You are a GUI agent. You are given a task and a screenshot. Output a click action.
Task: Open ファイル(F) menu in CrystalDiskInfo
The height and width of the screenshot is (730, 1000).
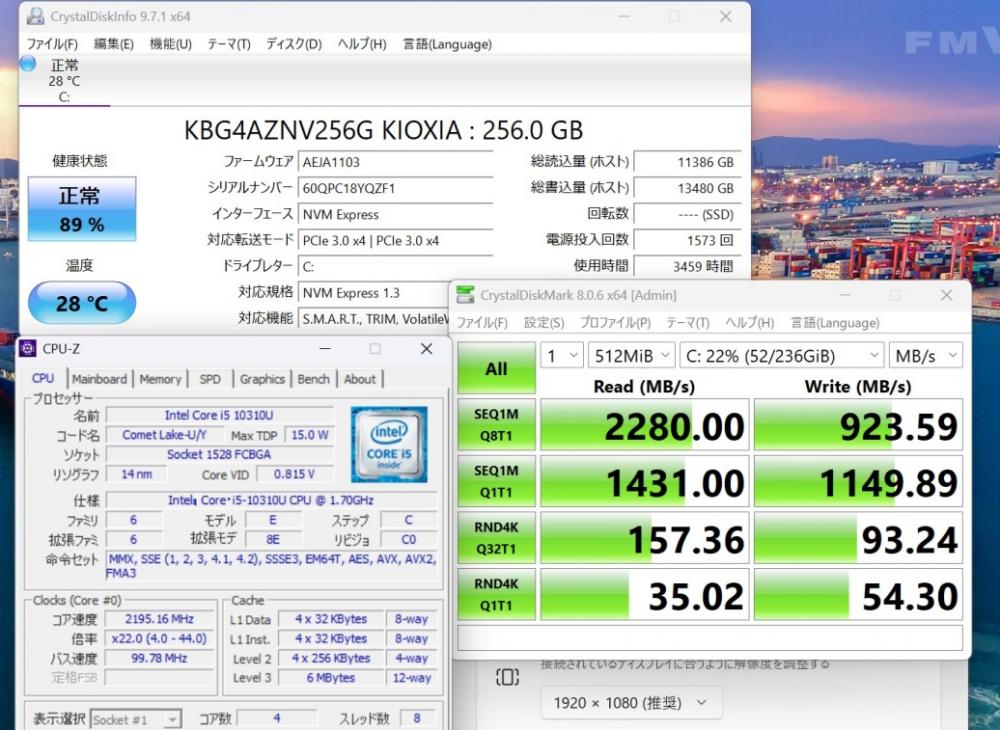click(52, 44)
